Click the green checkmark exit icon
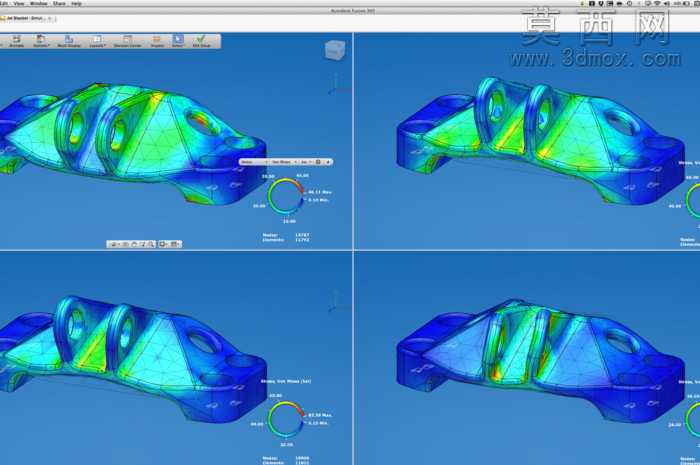 201,41
